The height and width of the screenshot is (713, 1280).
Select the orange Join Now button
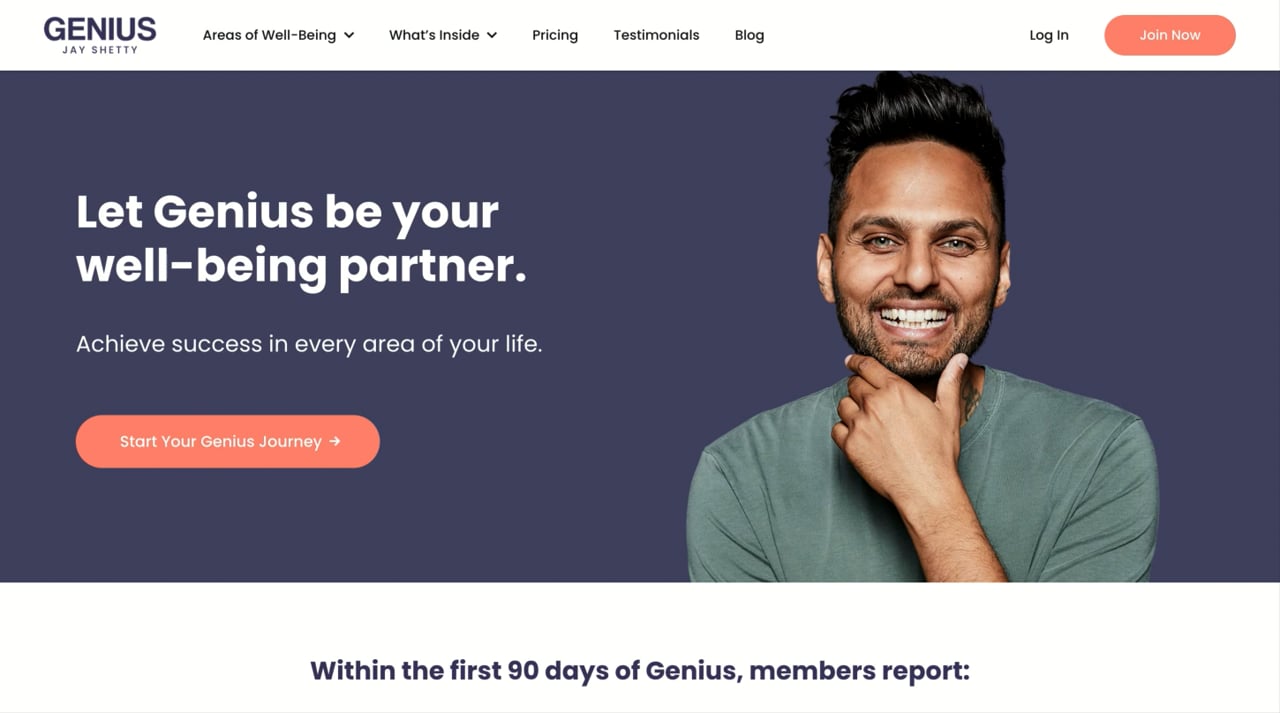click(x=1170, y=35)
